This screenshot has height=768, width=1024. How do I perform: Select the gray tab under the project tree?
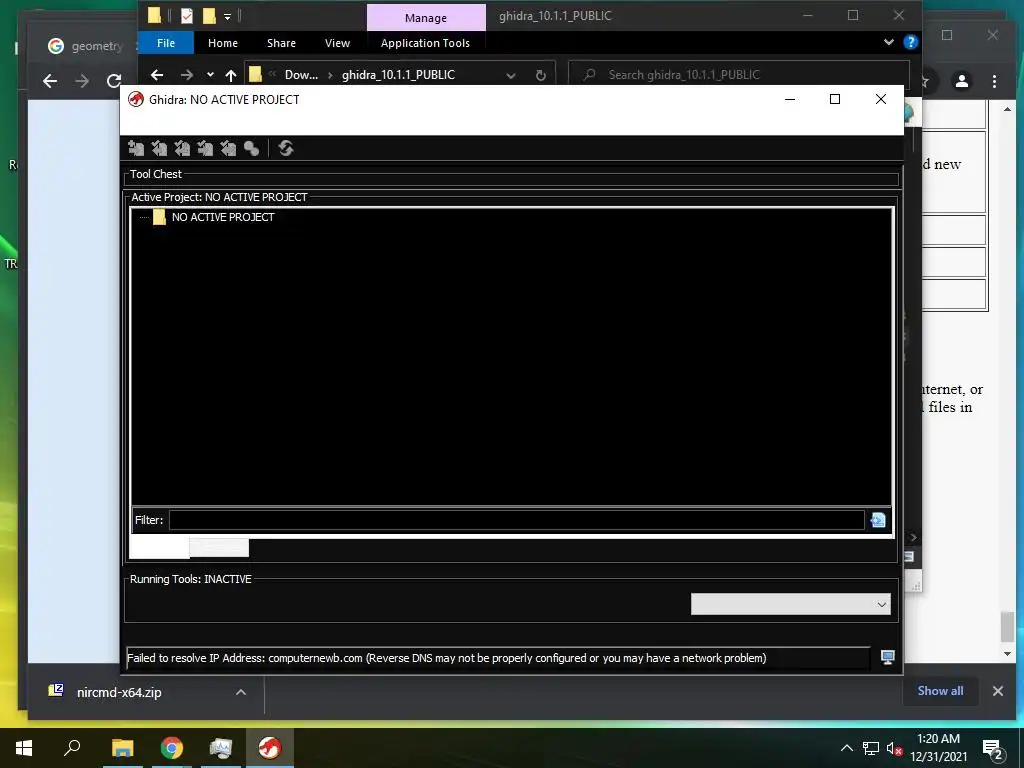click(219, 547)
